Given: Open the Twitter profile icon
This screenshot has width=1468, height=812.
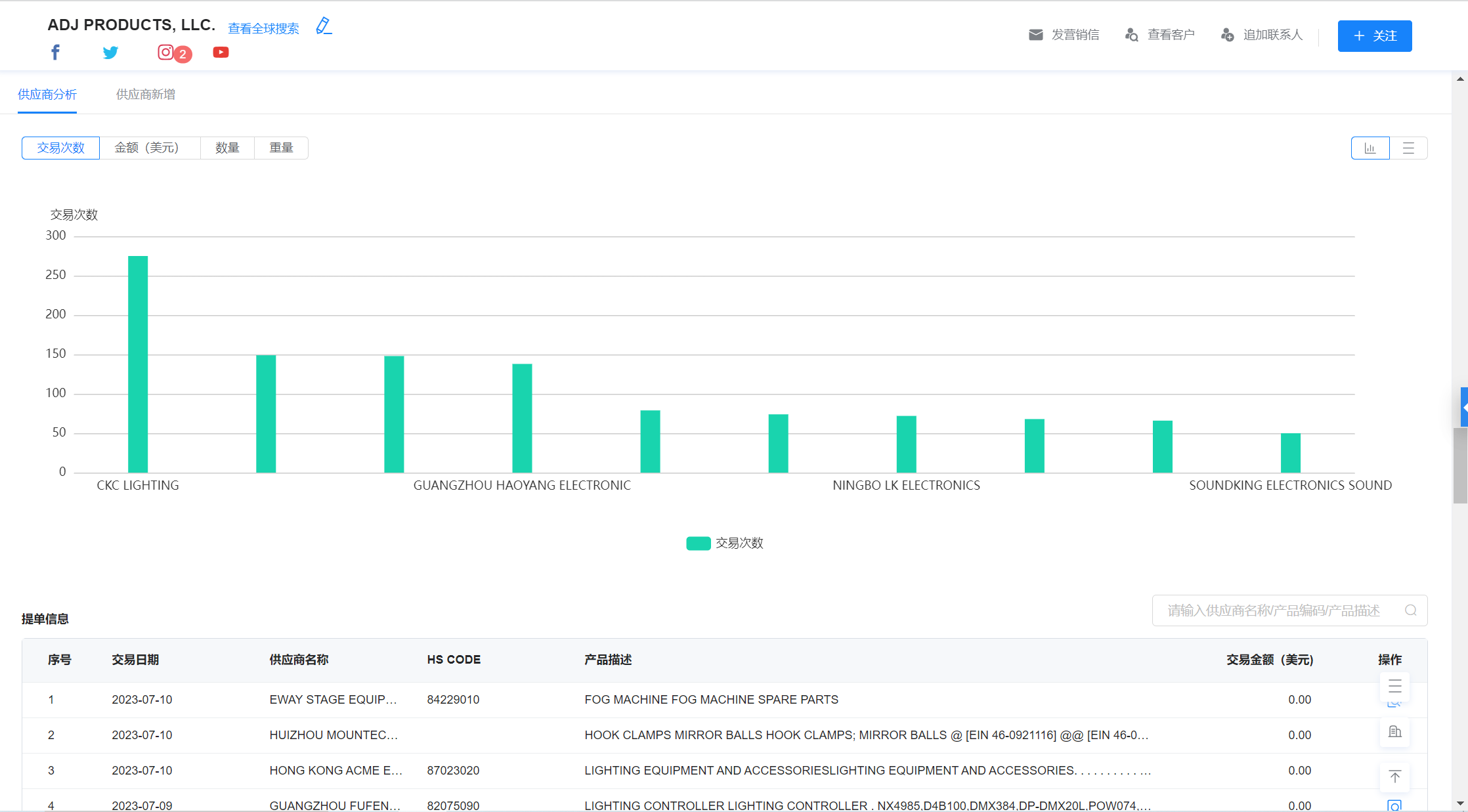Looking at the screenshot, I should click(x=110, y=53).
